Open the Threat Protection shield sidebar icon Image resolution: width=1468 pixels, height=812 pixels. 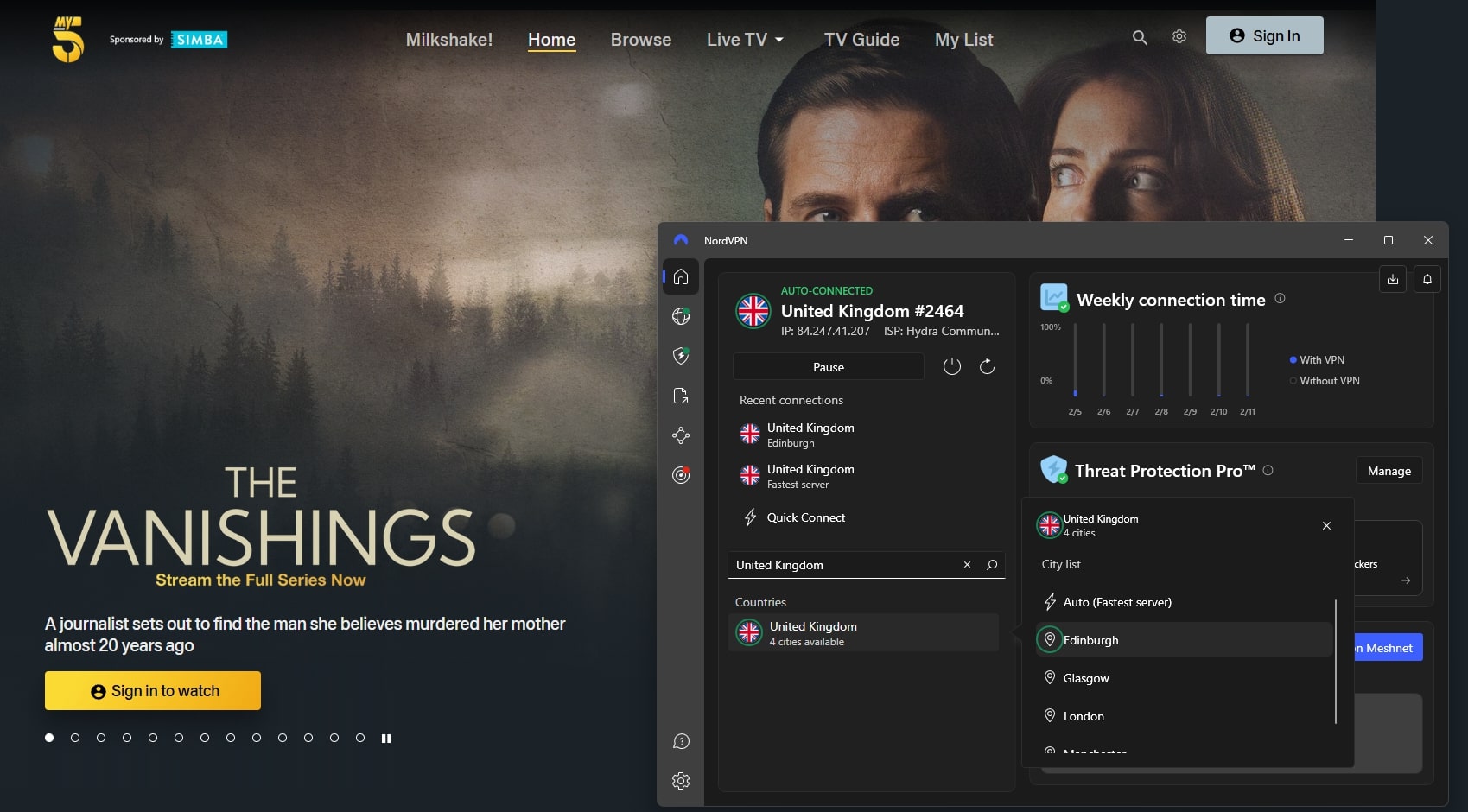click(681, 355)
